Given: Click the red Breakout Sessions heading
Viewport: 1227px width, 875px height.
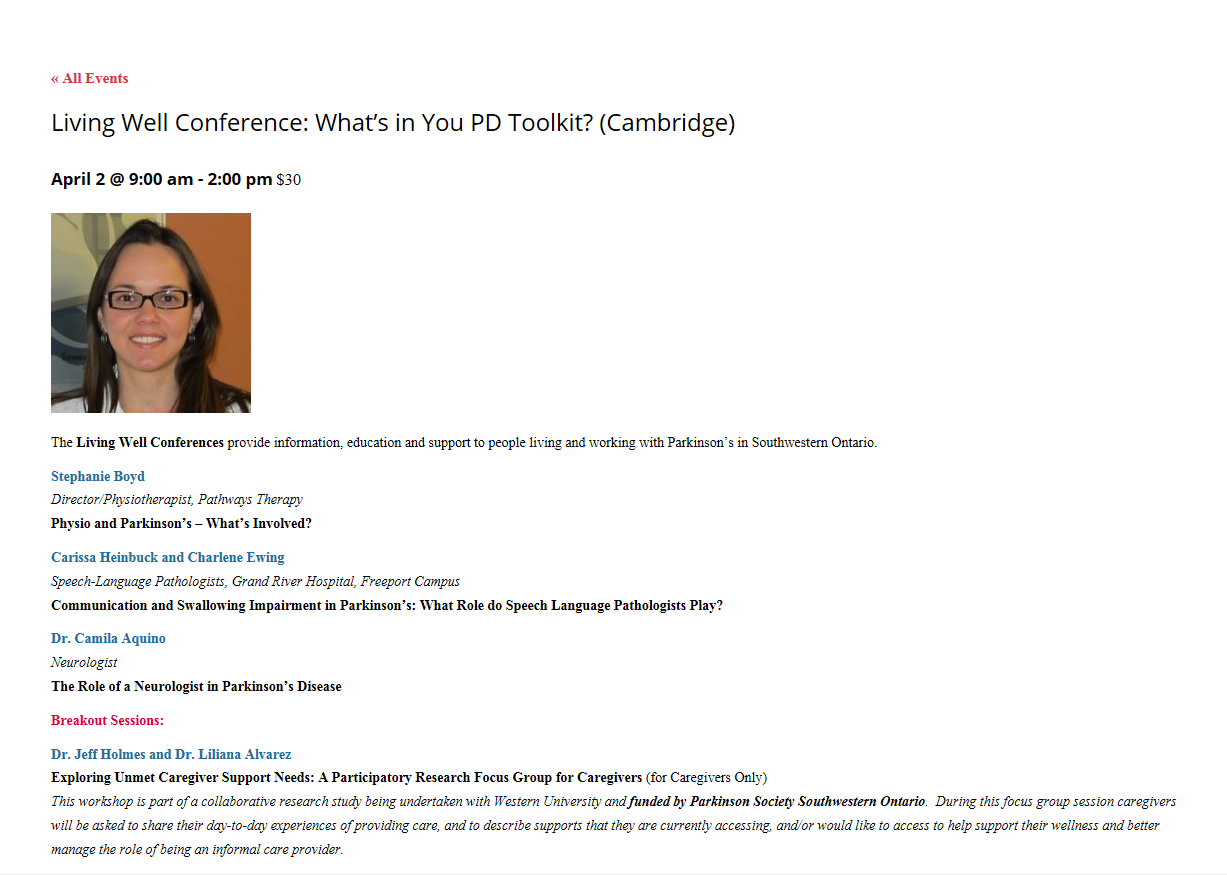Looking at the screenshot, I should click(107, 720).
